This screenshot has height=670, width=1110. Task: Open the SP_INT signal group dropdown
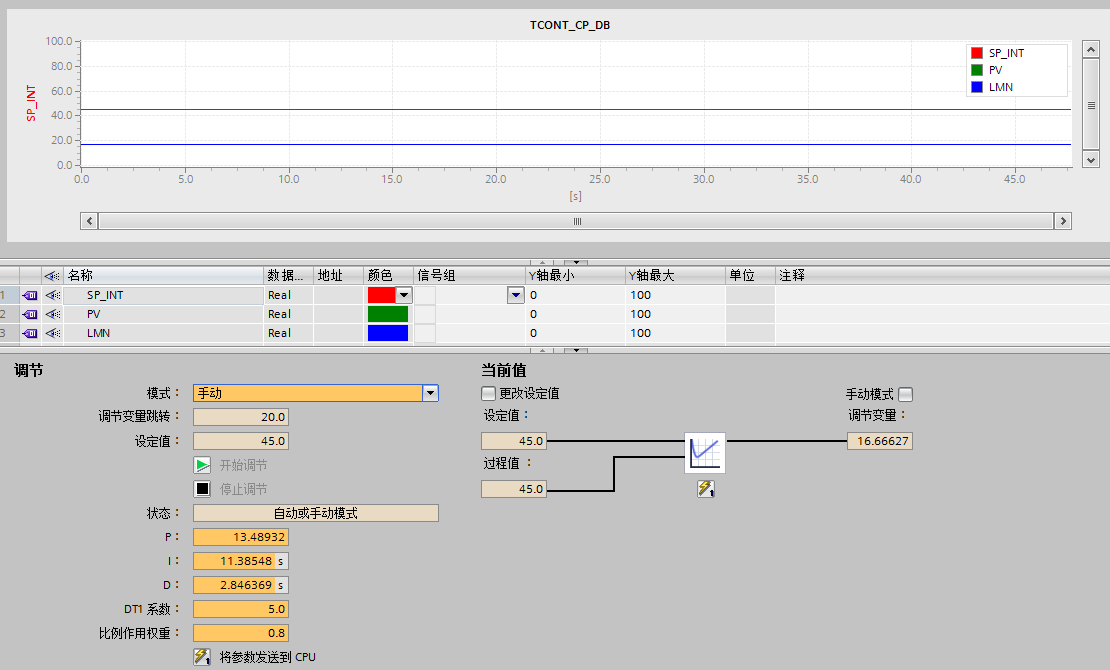click(515, 295)
